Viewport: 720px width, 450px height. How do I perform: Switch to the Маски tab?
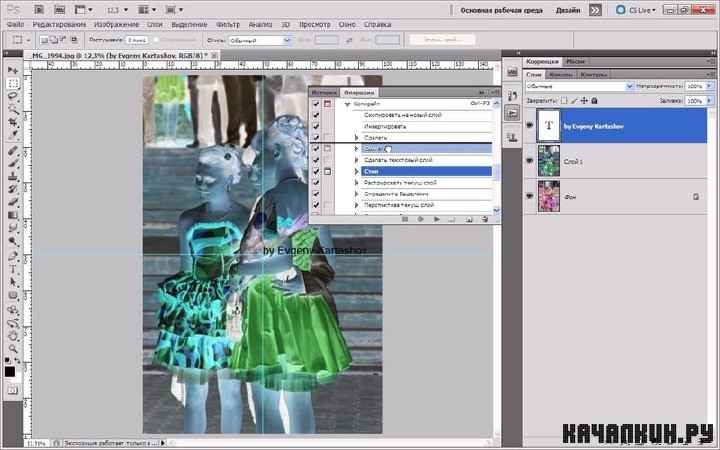[x=575, y=61]
